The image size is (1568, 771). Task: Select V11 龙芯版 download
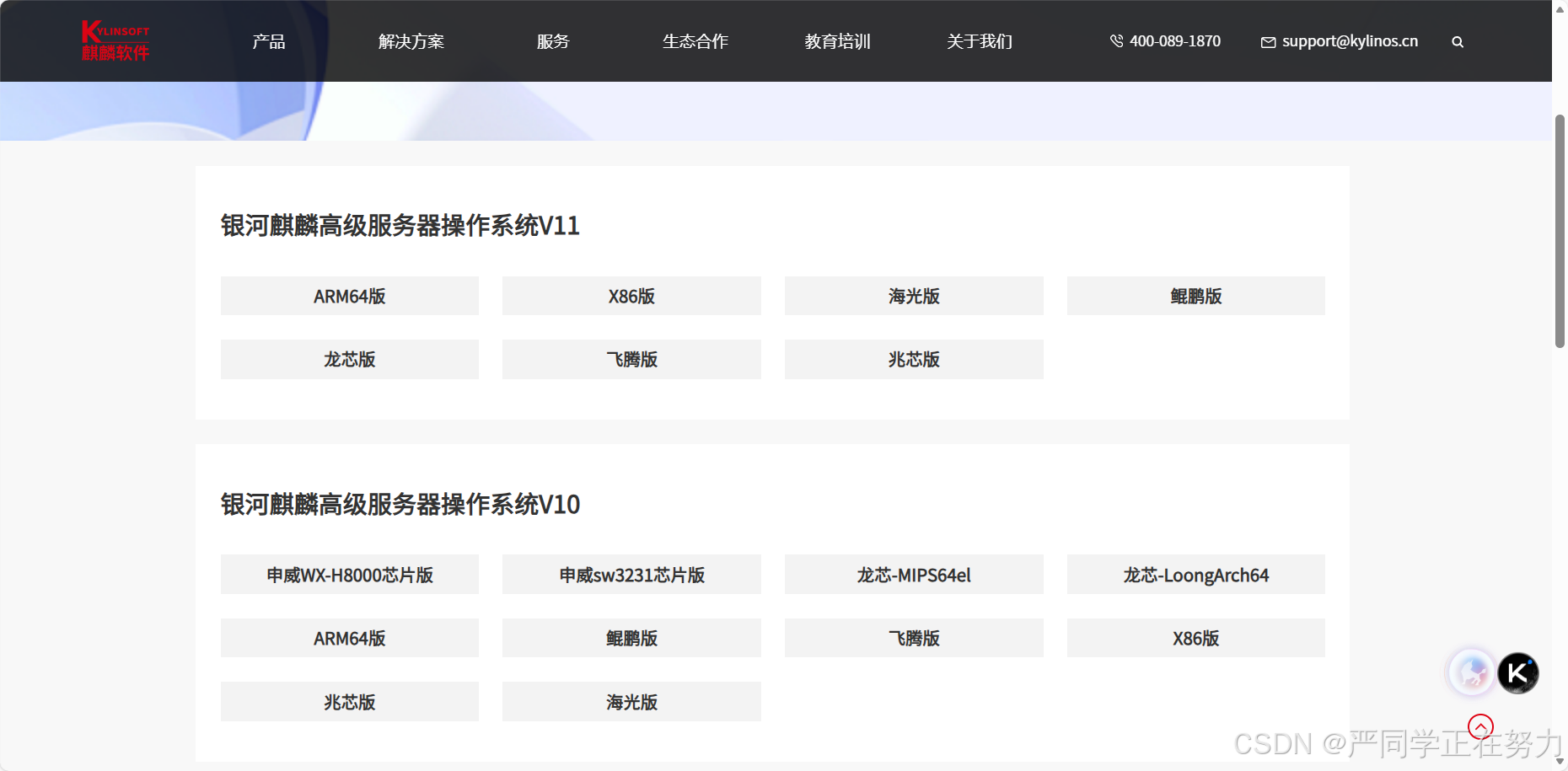tap(350, 359)
